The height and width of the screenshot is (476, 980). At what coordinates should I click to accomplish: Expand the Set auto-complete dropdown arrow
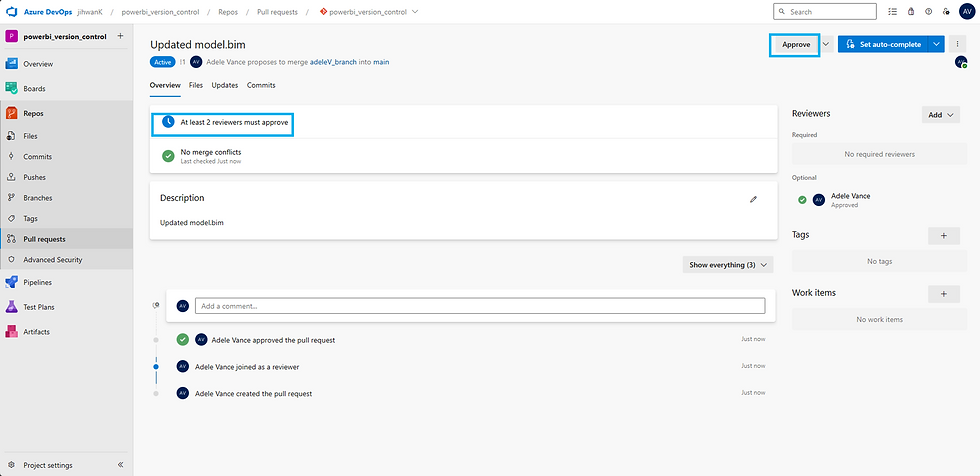point(936,44)
